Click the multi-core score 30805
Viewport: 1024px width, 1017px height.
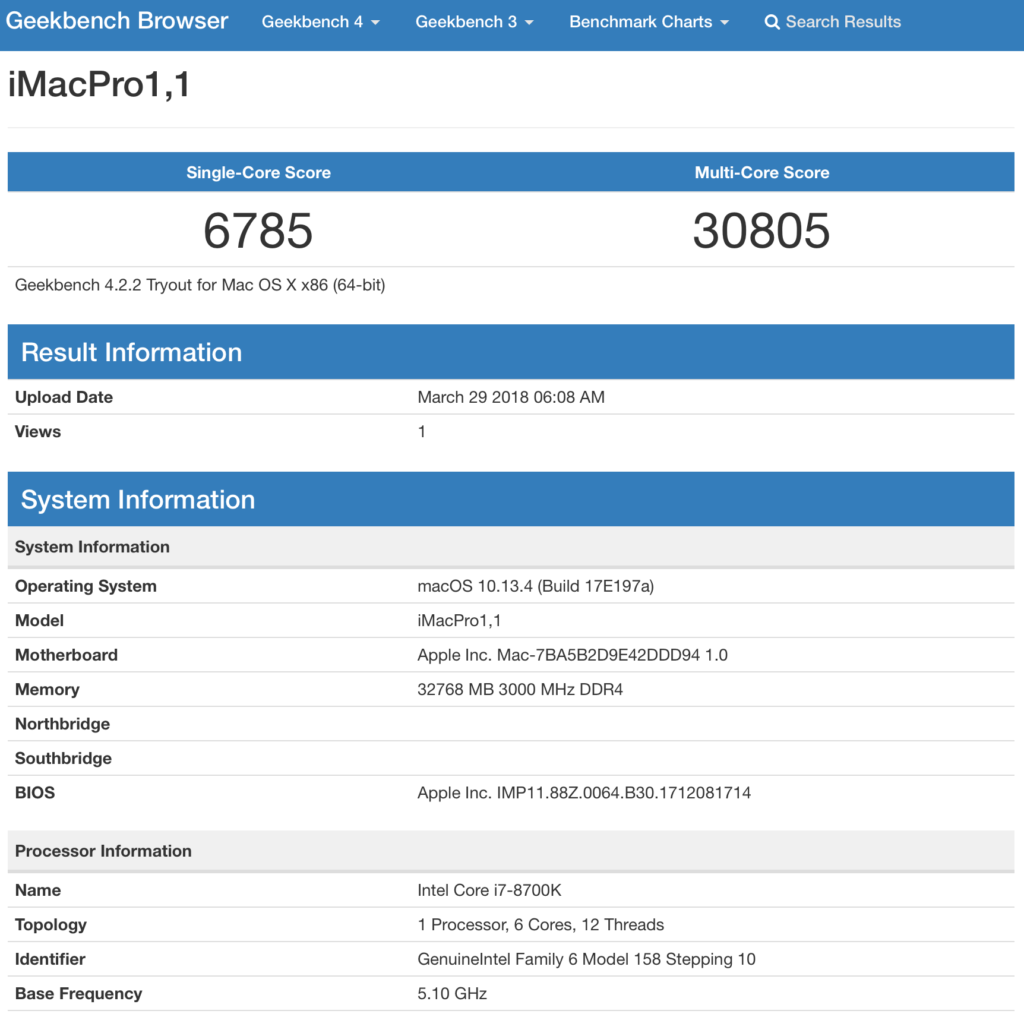point(761,231)
